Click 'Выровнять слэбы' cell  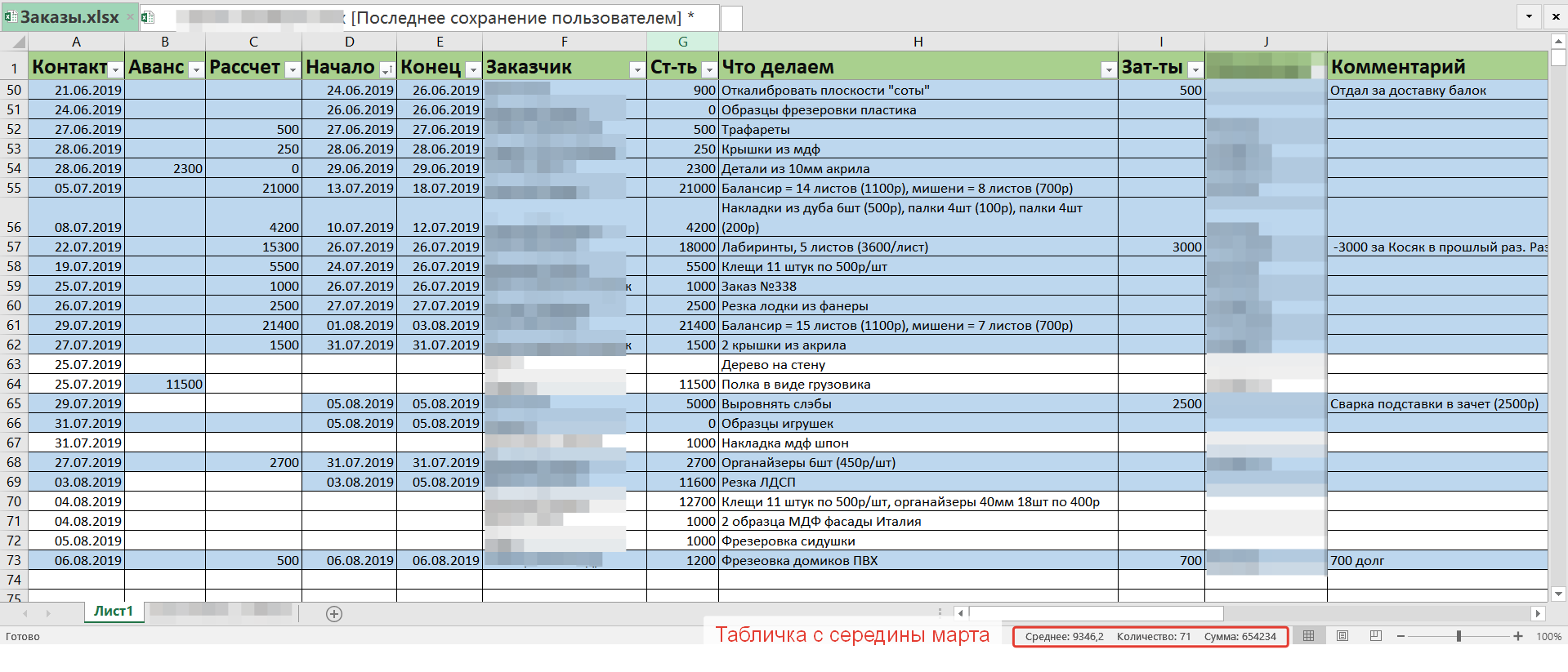click(918, 403)
